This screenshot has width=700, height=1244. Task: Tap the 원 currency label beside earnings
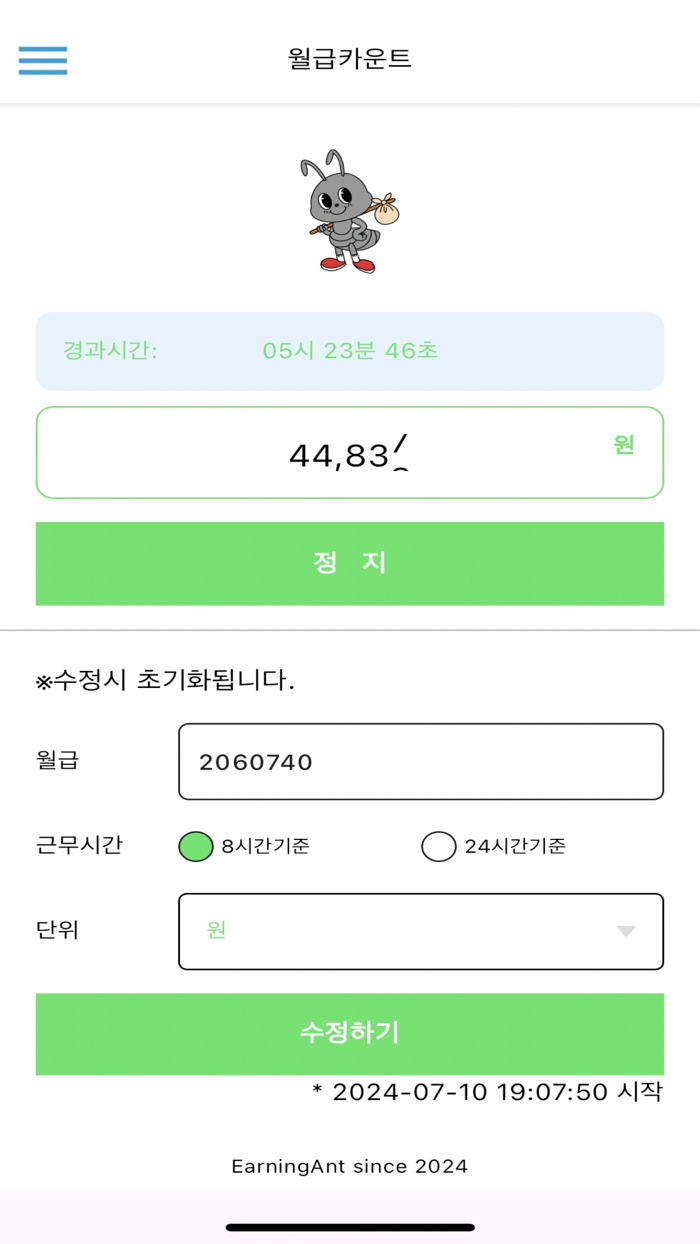623,446
